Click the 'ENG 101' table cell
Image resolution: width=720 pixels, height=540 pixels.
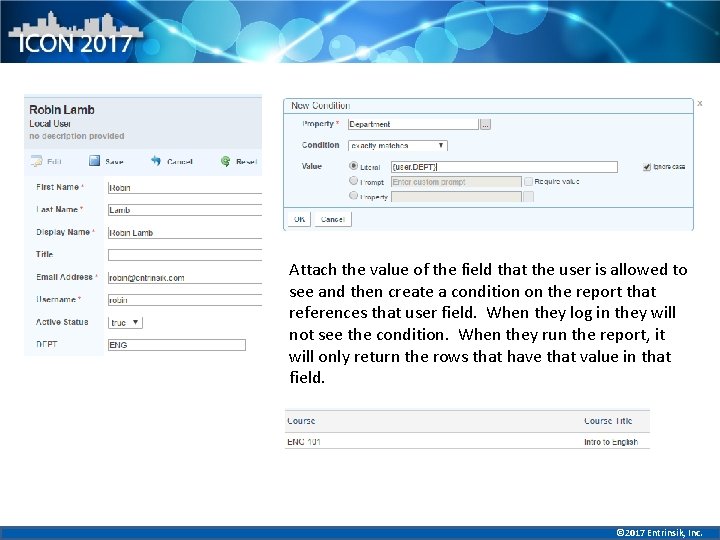[304, 442]
